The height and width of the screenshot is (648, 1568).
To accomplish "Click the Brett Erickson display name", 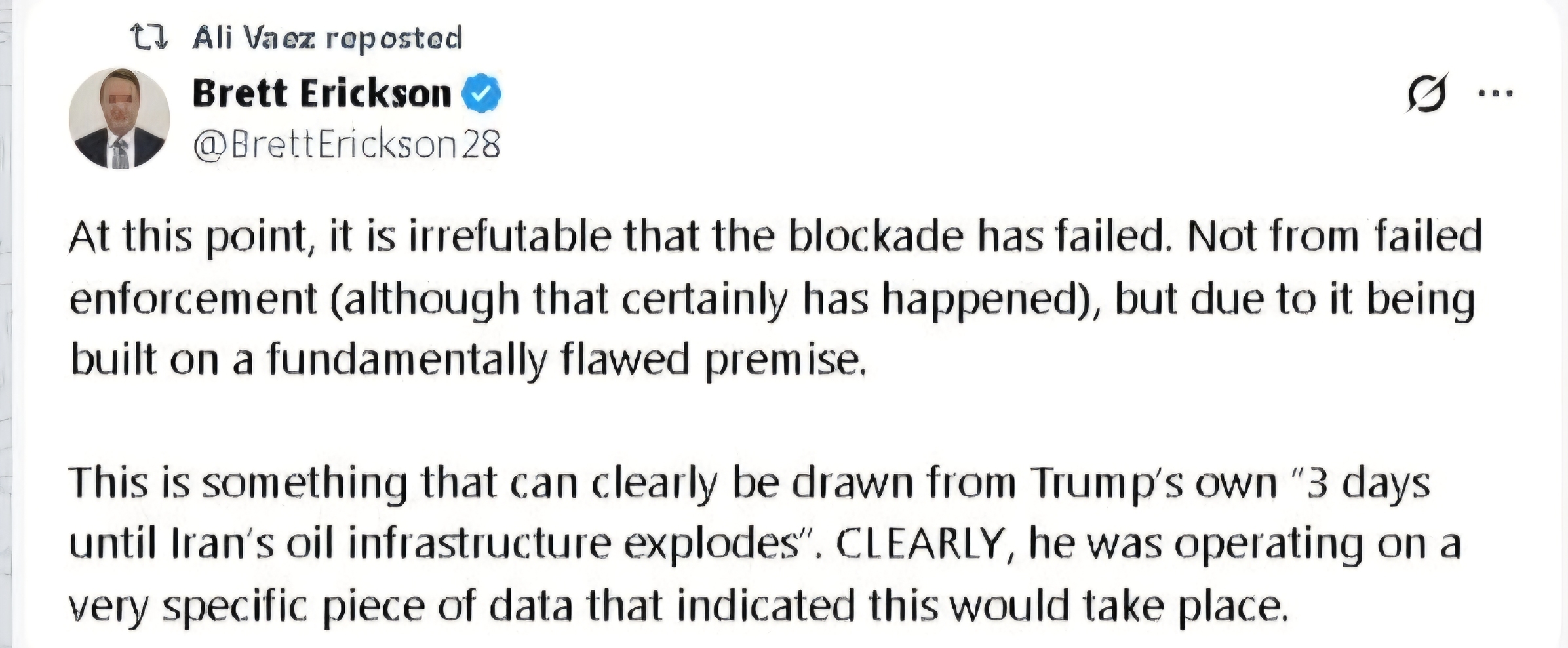I will [322, 93].
